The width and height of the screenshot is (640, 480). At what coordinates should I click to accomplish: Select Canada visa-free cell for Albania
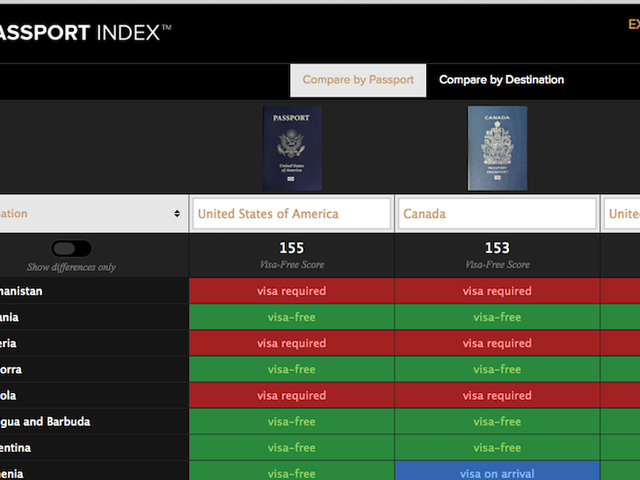pos(497,317)
